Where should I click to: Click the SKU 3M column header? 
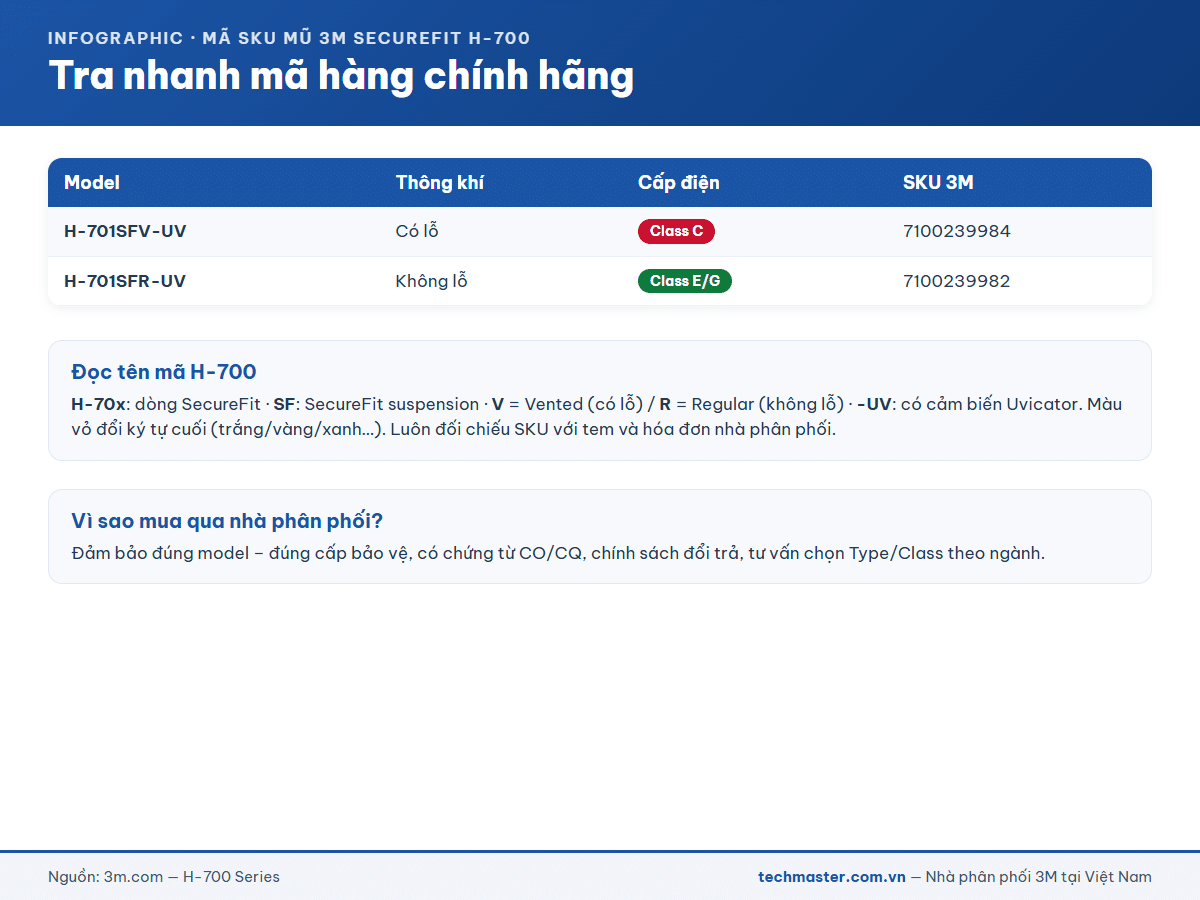pyautogui.click(x=938, y=183)
